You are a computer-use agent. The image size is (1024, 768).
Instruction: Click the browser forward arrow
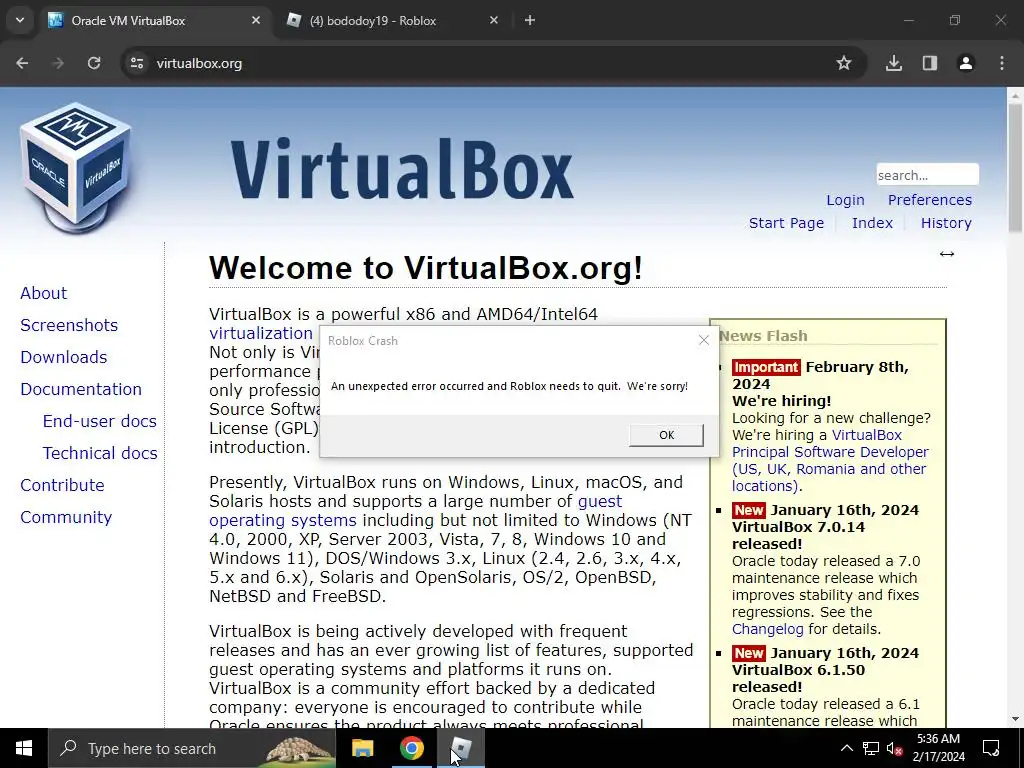[58, 63]
